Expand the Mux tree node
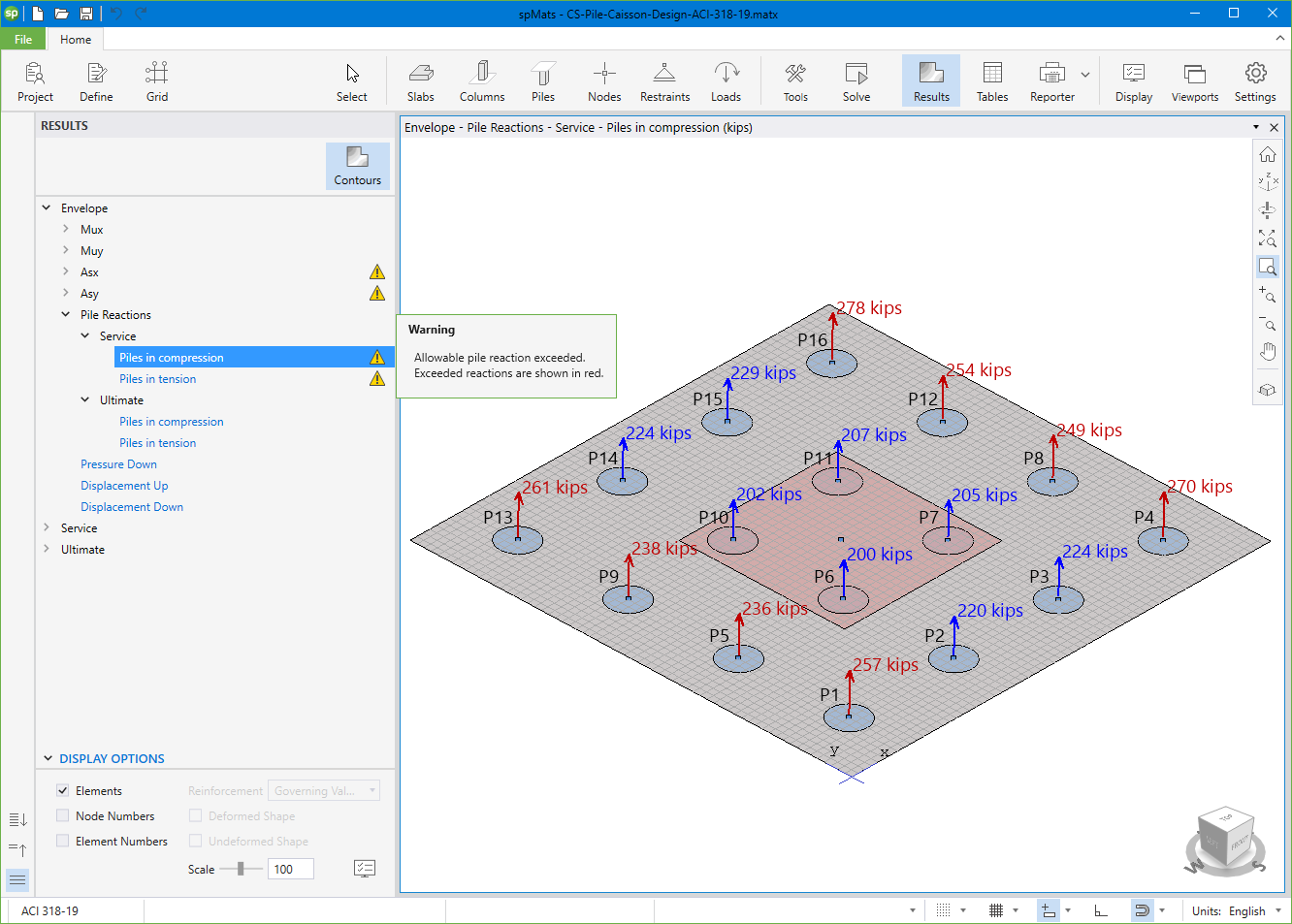This screenshot has height=924, width=1292. pos(66,230)
